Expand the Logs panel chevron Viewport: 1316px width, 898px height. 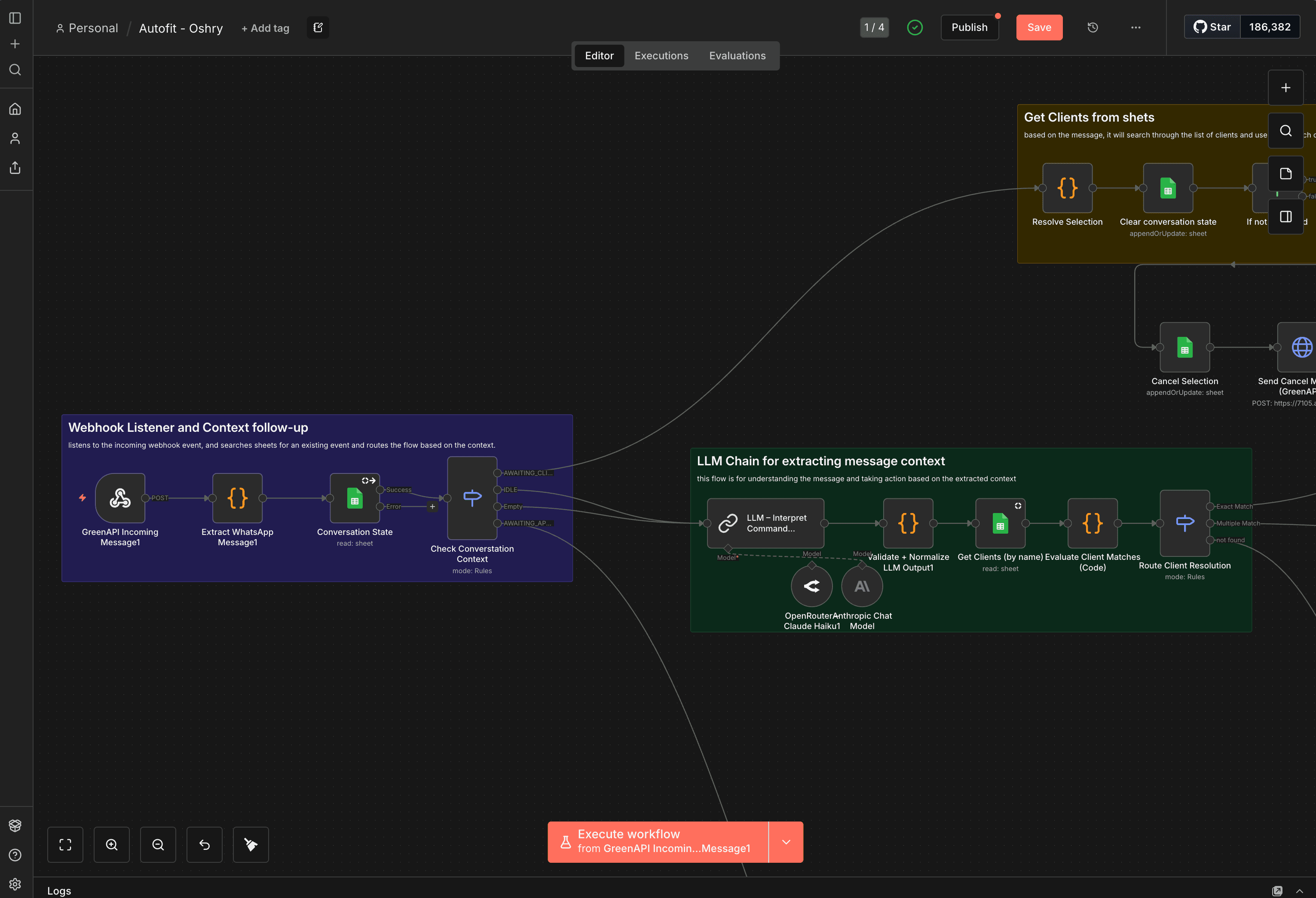pos(1300,891)
